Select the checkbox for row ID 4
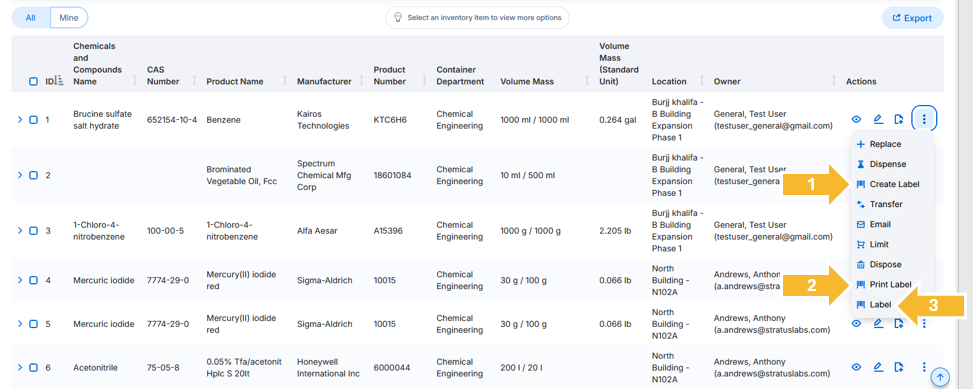The height and width of the screenshot is (389, 973). 34,280
